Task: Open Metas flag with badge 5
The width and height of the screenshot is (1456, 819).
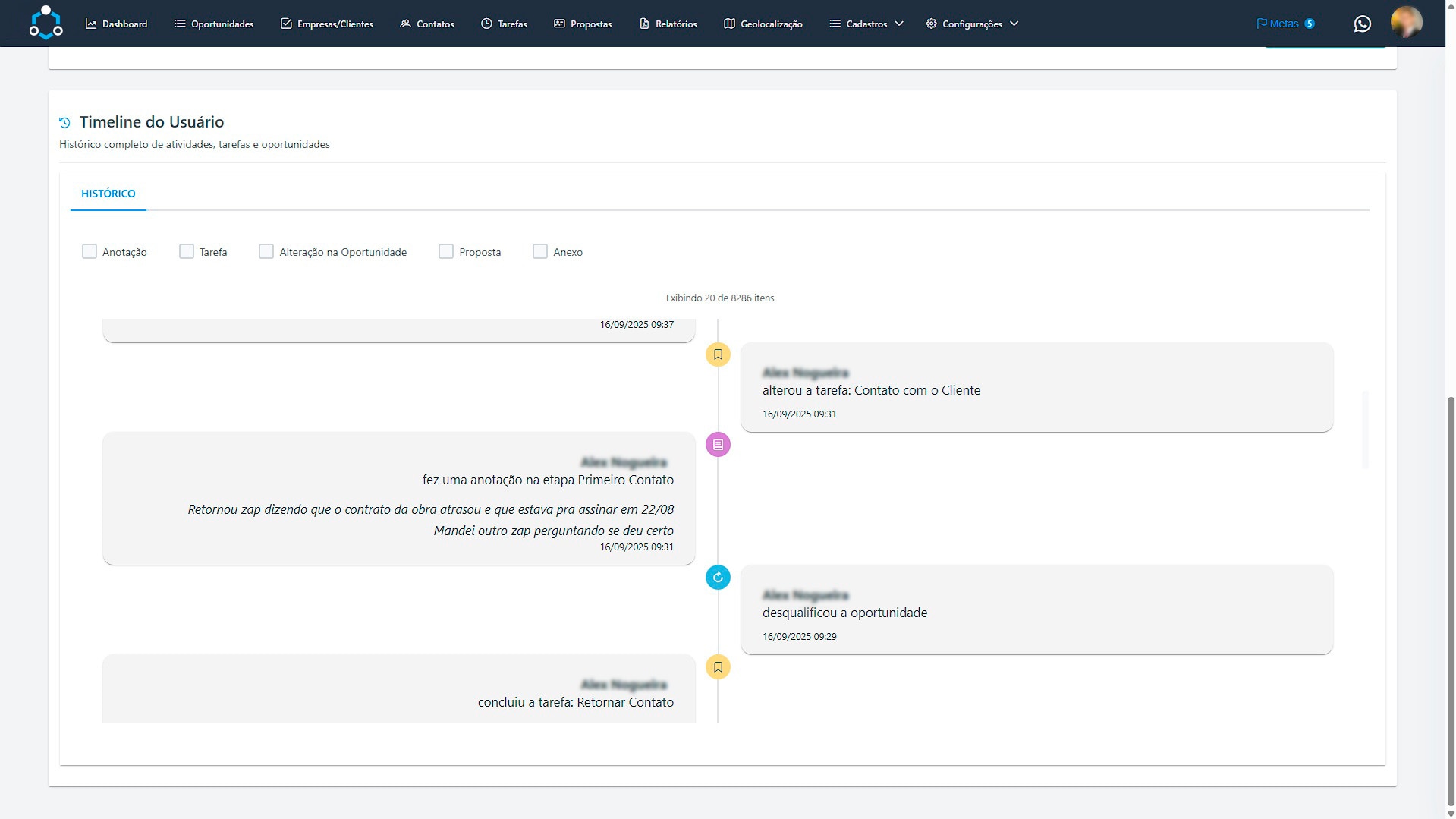Action: tap(1285, 24)
